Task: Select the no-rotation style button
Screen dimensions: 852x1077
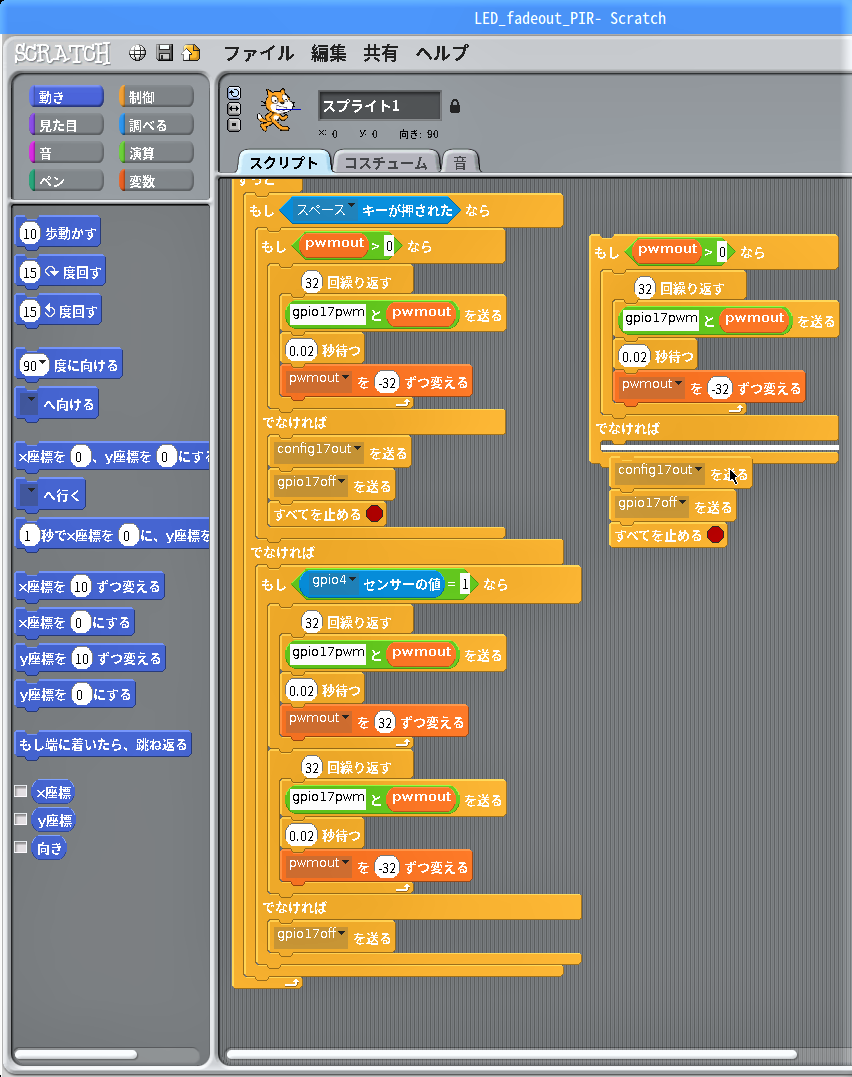Action: click(x=234, y=124)
